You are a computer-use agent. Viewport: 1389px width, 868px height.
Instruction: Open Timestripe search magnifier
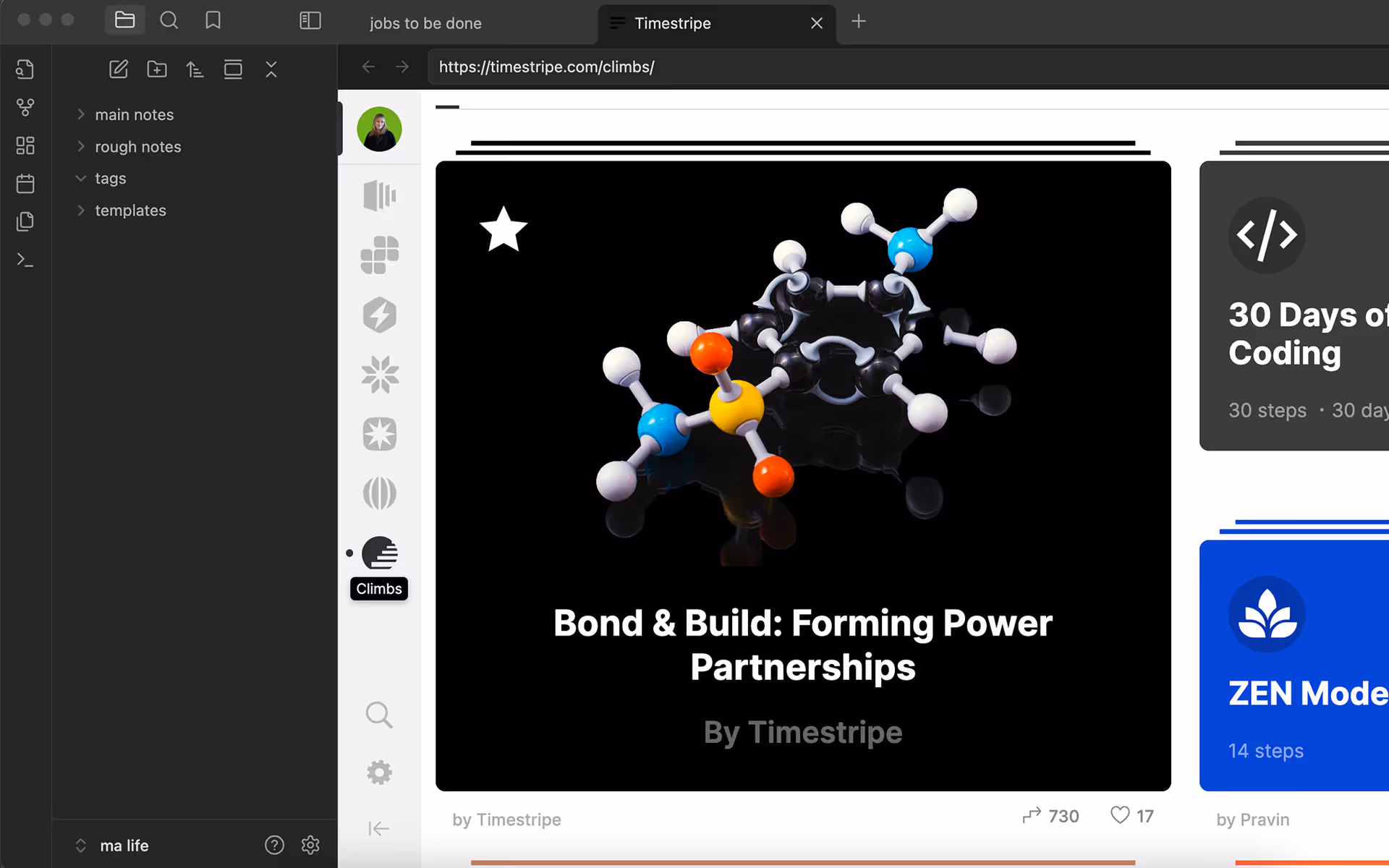pyautogui.click(x=379, y=715)
